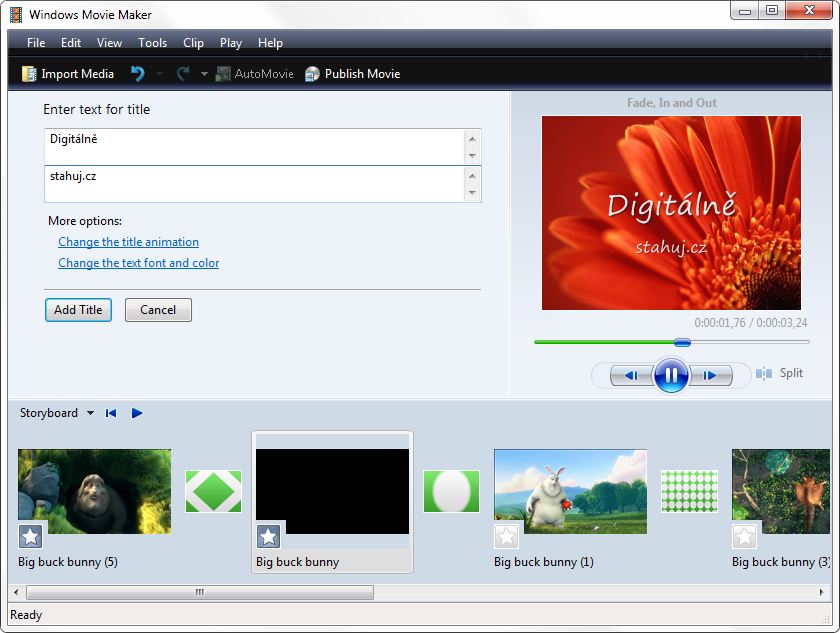Click the up arrow of the Digitálně field scrollbar
840x633 pixels.
click(472, 139)
